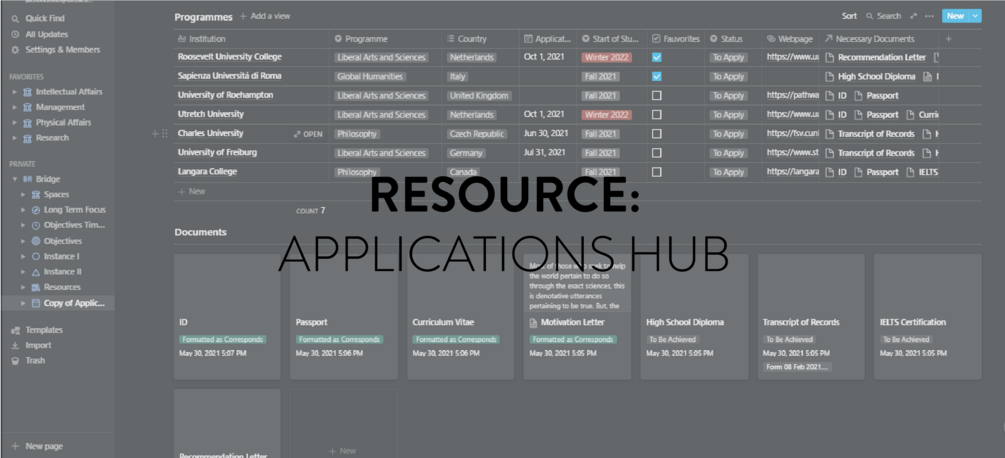Expand Copy of Applic... page toggle
1005x458 pixels.
pos(24,303)
